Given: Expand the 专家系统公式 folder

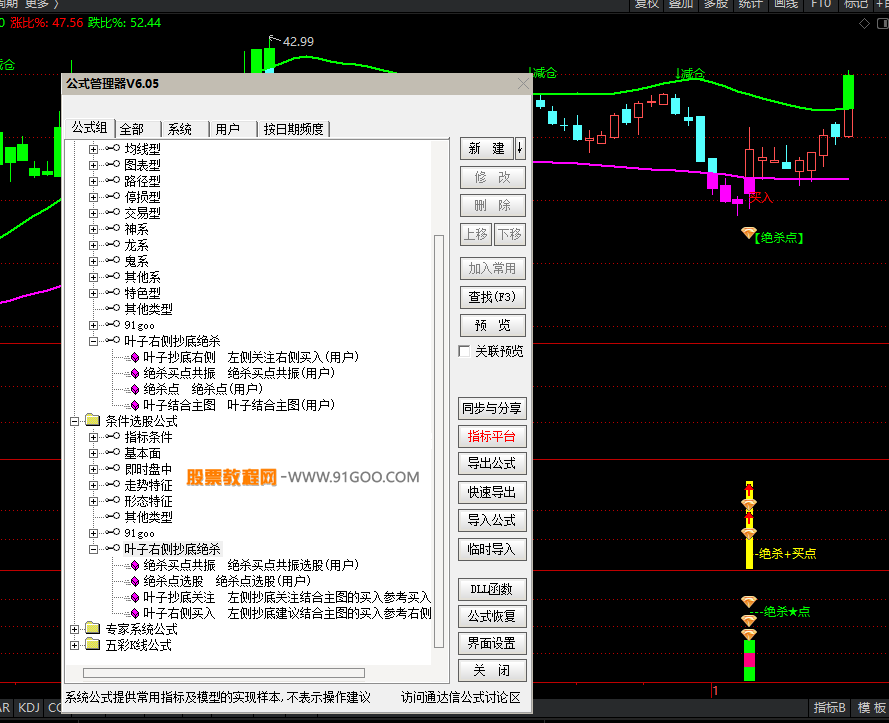Looking at the screenshot, I should (74, 629).
